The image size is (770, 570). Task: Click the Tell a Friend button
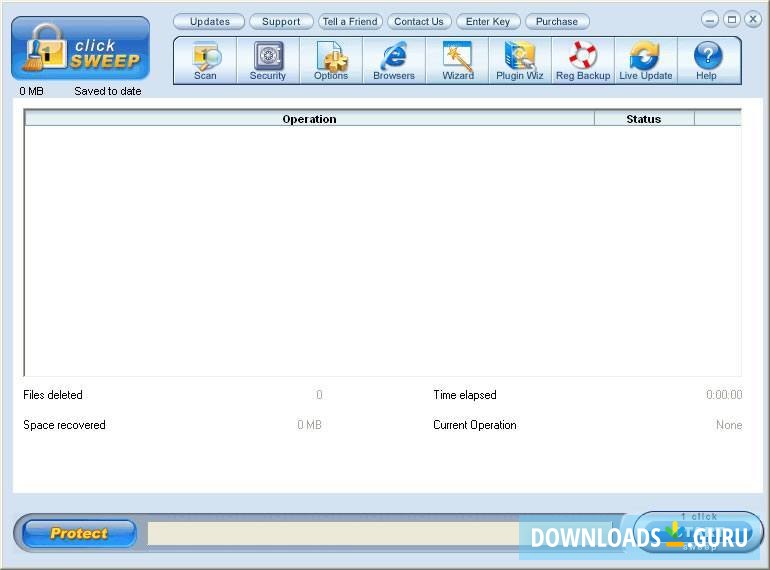point(350,22)
